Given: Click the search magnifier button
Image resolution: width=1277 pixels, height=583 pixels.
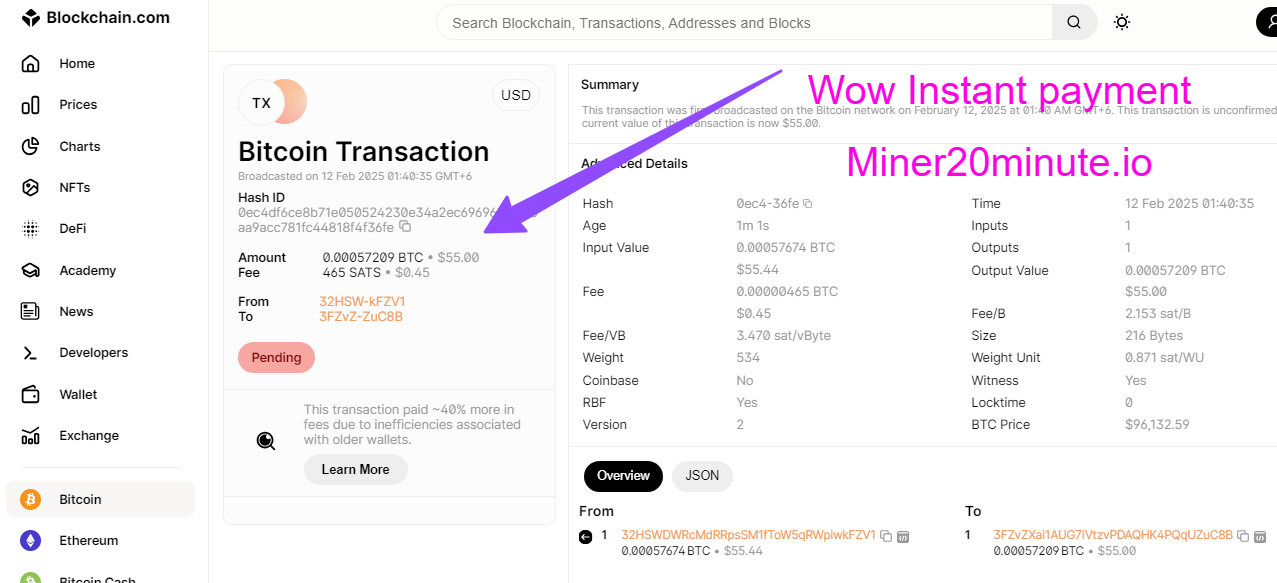Looking at the screenshot, I should (1074, 22).
